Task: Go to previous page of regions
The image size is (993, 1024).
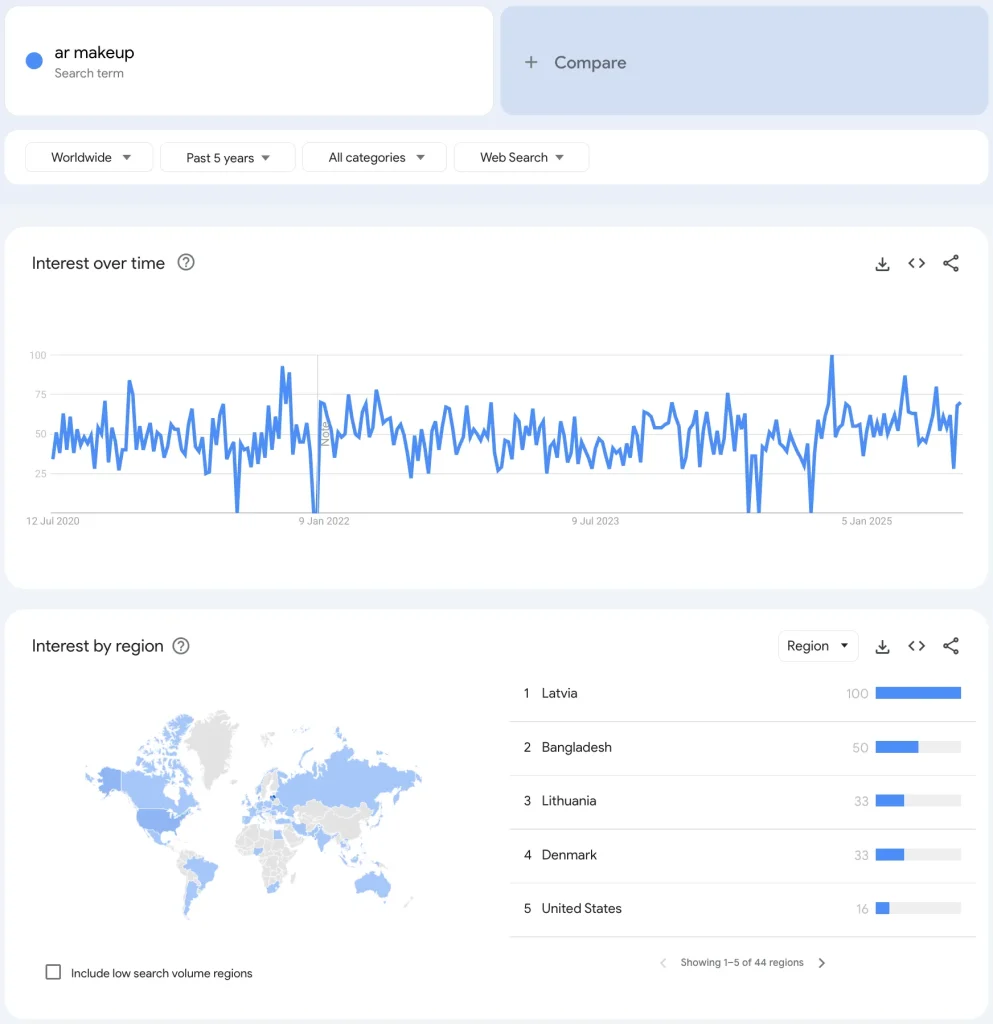Action: pyautogui.click(x=663, y=963)
